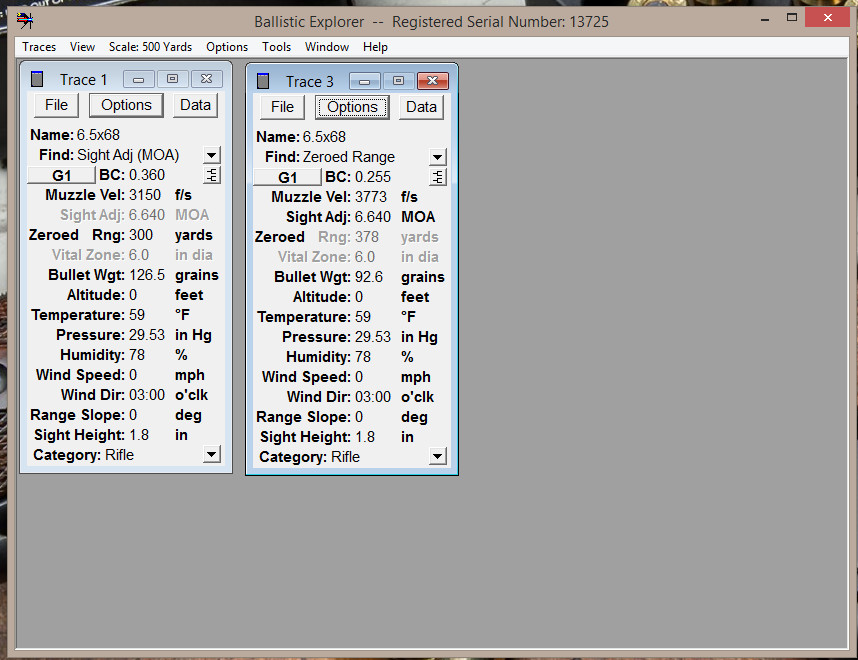
Task: Expand the Find dropdown in Trace 3
Action: click(438, 157)
